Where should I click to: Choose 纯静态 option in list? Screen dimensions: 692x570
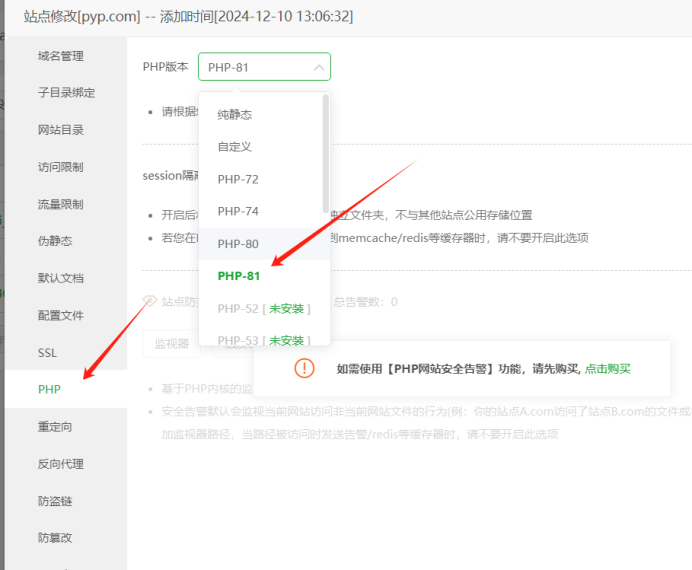(x=235, y=115)
